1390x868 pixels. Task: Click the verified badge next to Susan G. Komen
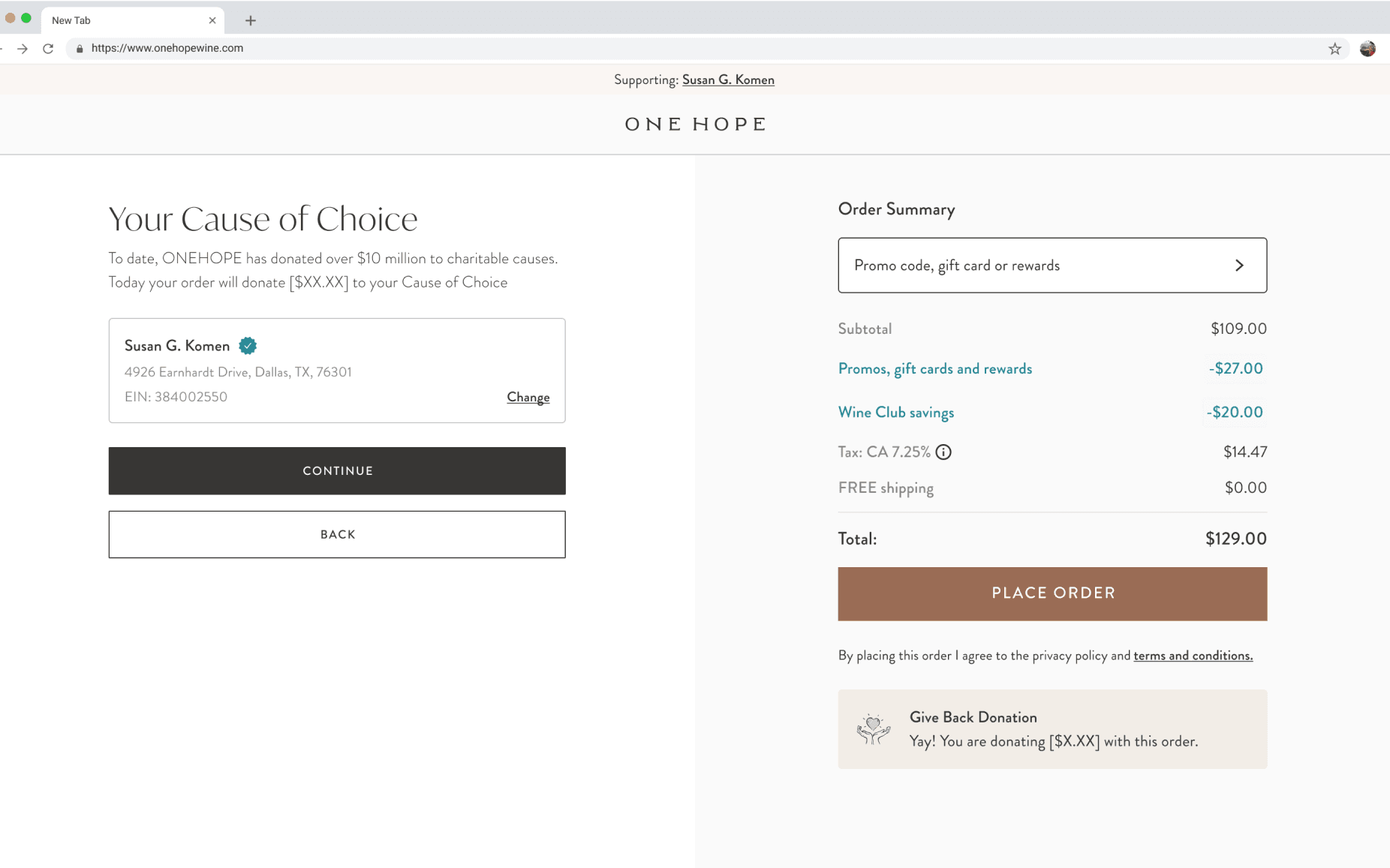248,346
